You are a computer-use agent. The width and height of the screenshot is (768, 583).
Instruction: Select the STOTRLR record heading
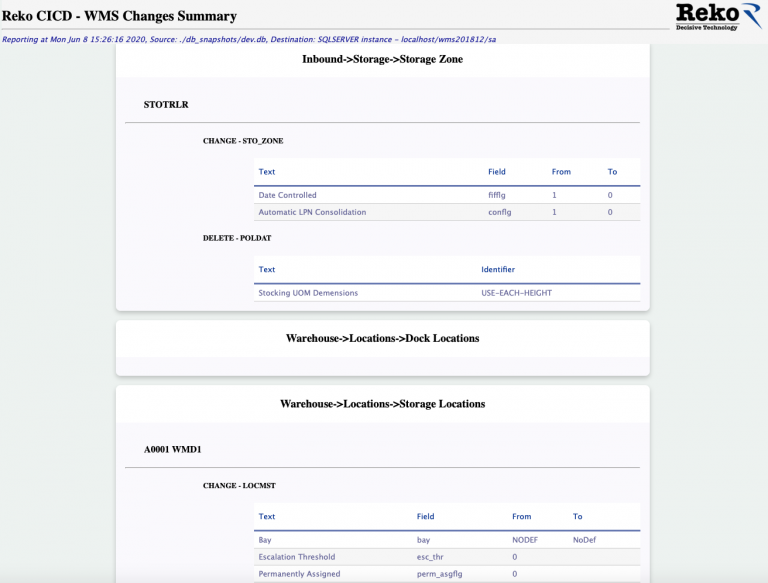[x=166, y=104]
